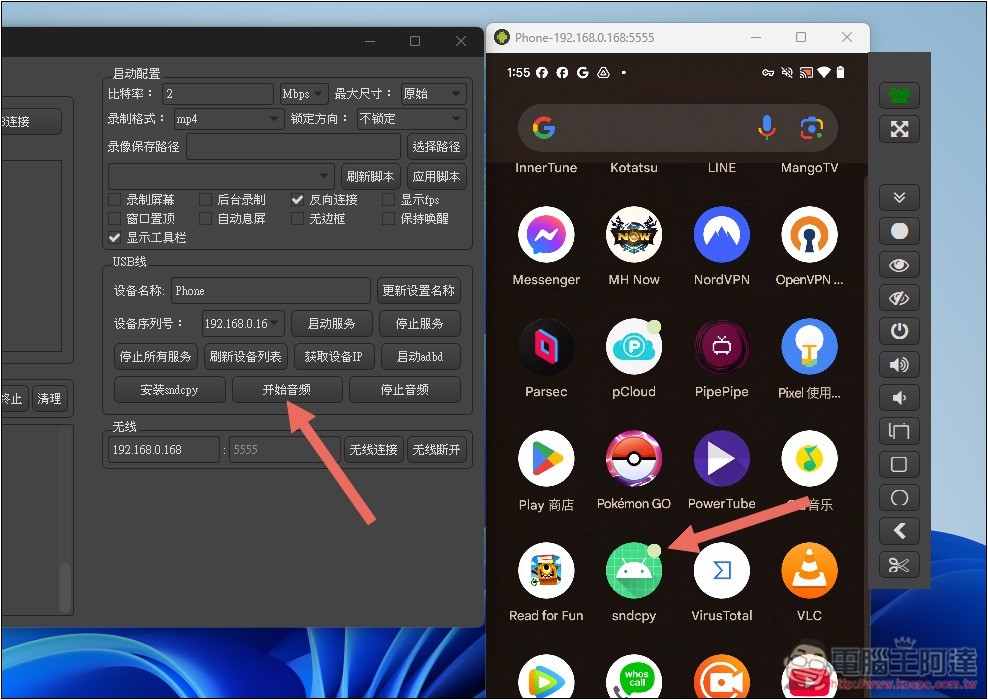This screenshot has width=988, height=700.
Task: Open PipePipe app
Action: (721, 347)
